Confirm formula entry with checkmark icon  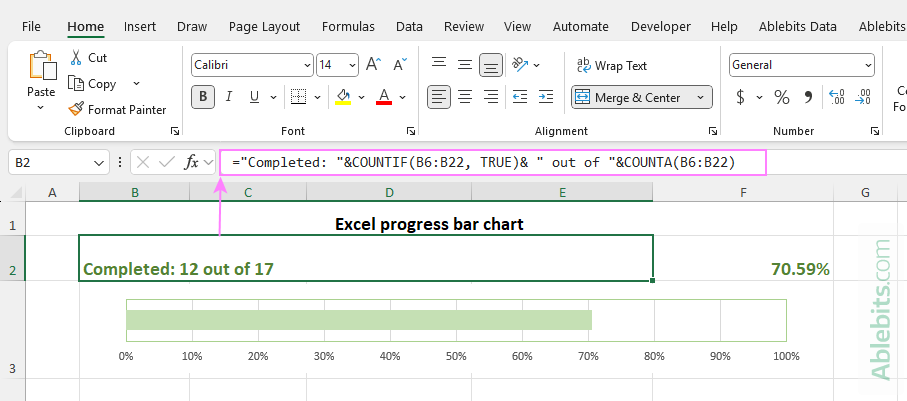(x=167, y=163)
